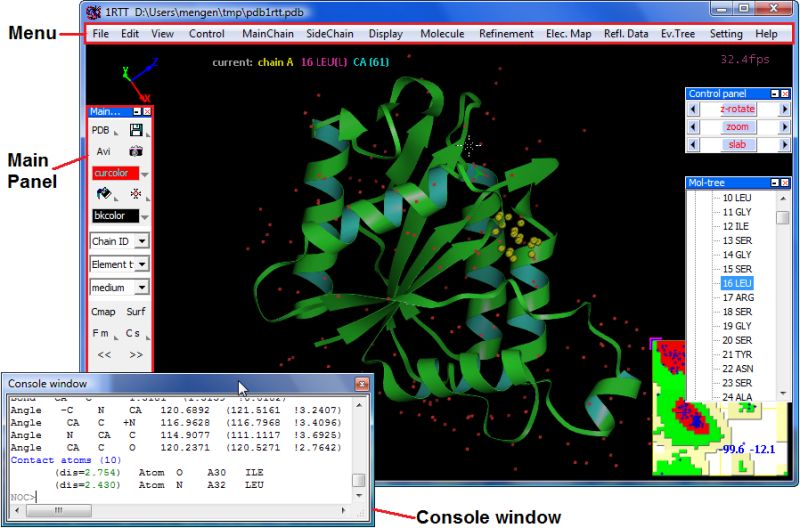Click right arrow of slab control
This screenshot has width=800, height=528.
click(785, 145)
